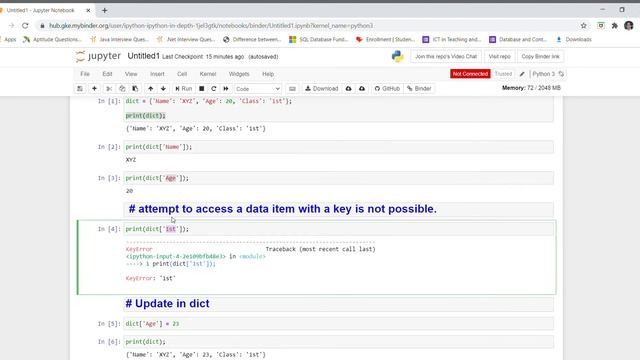The image size is (640, 360).
Task: Select the In [3] print Age cell
Action: (339, 178)
